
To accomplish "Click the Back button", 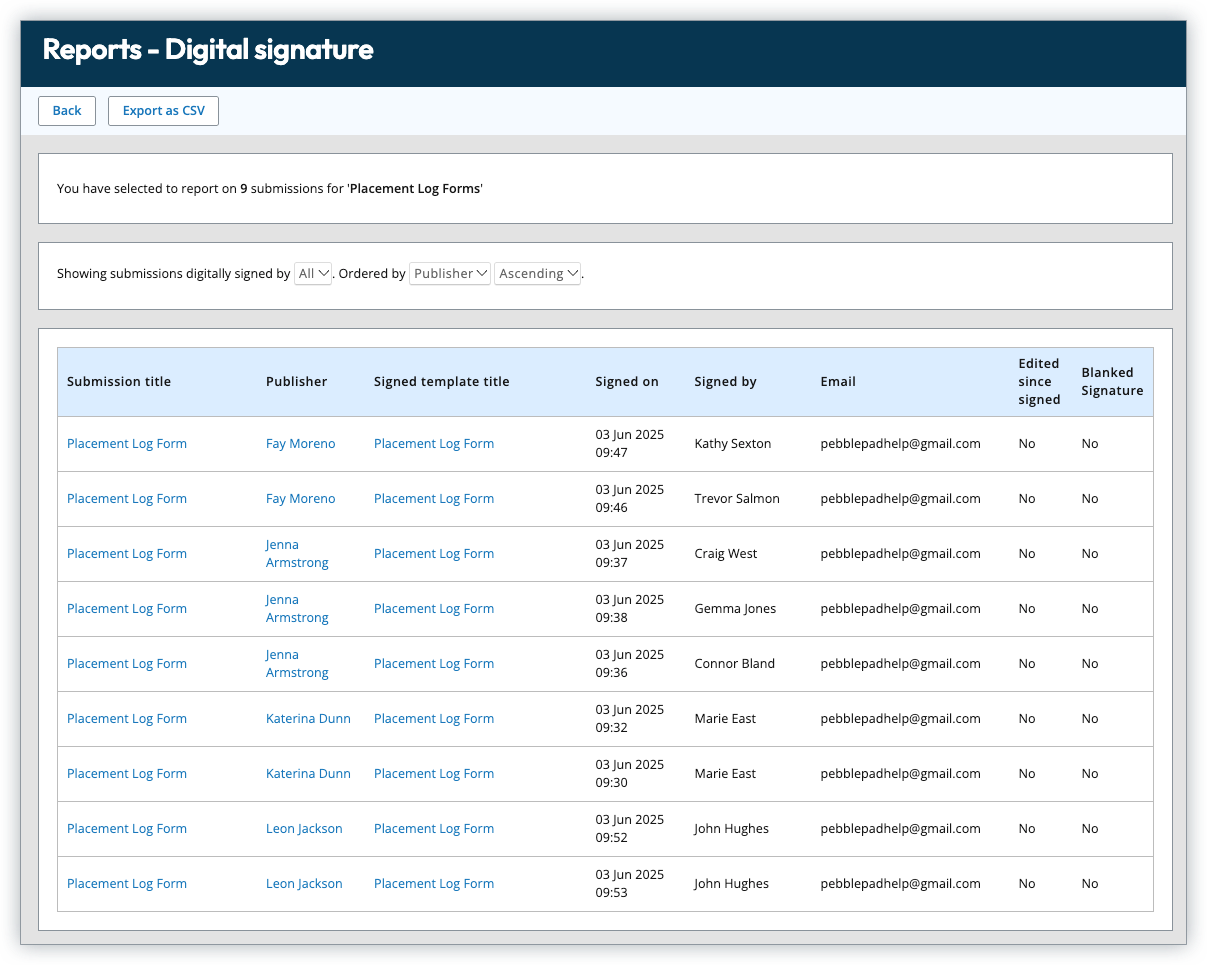I will [x=67, y=111].
